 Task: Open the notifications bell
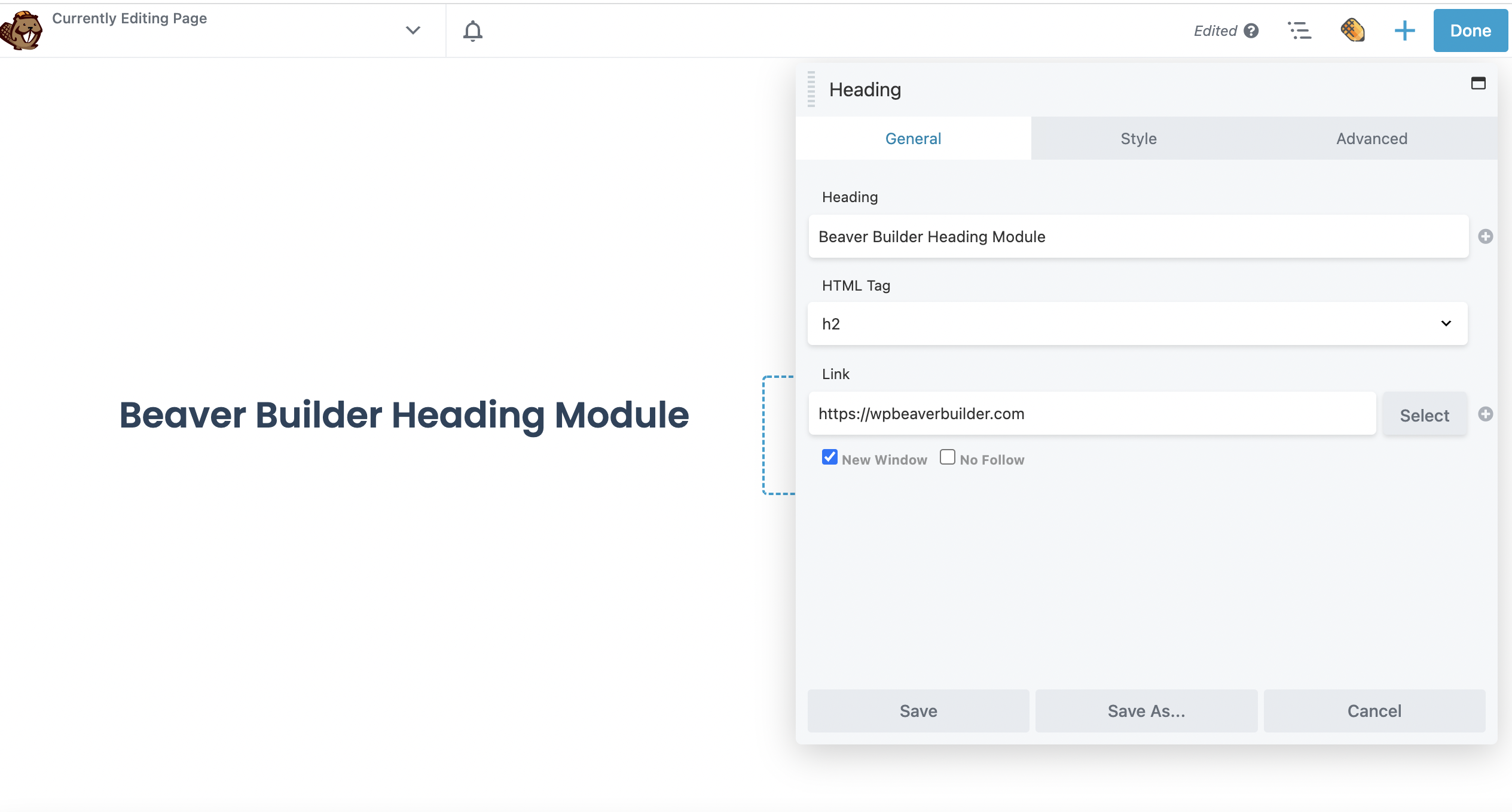(472, 30)
